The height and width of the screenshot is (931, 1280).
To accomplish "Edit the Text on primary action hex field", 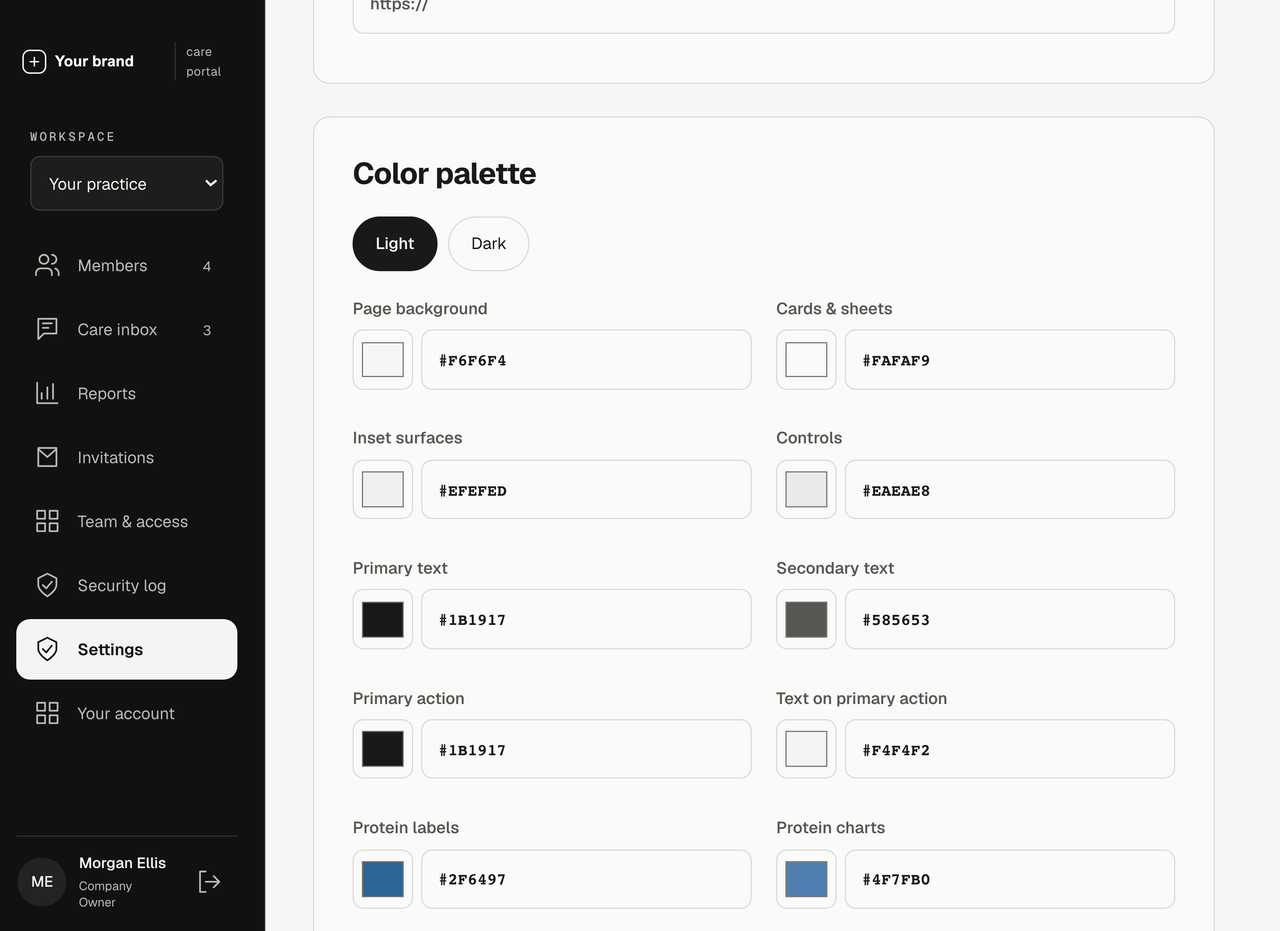I will pos(1010,749).
